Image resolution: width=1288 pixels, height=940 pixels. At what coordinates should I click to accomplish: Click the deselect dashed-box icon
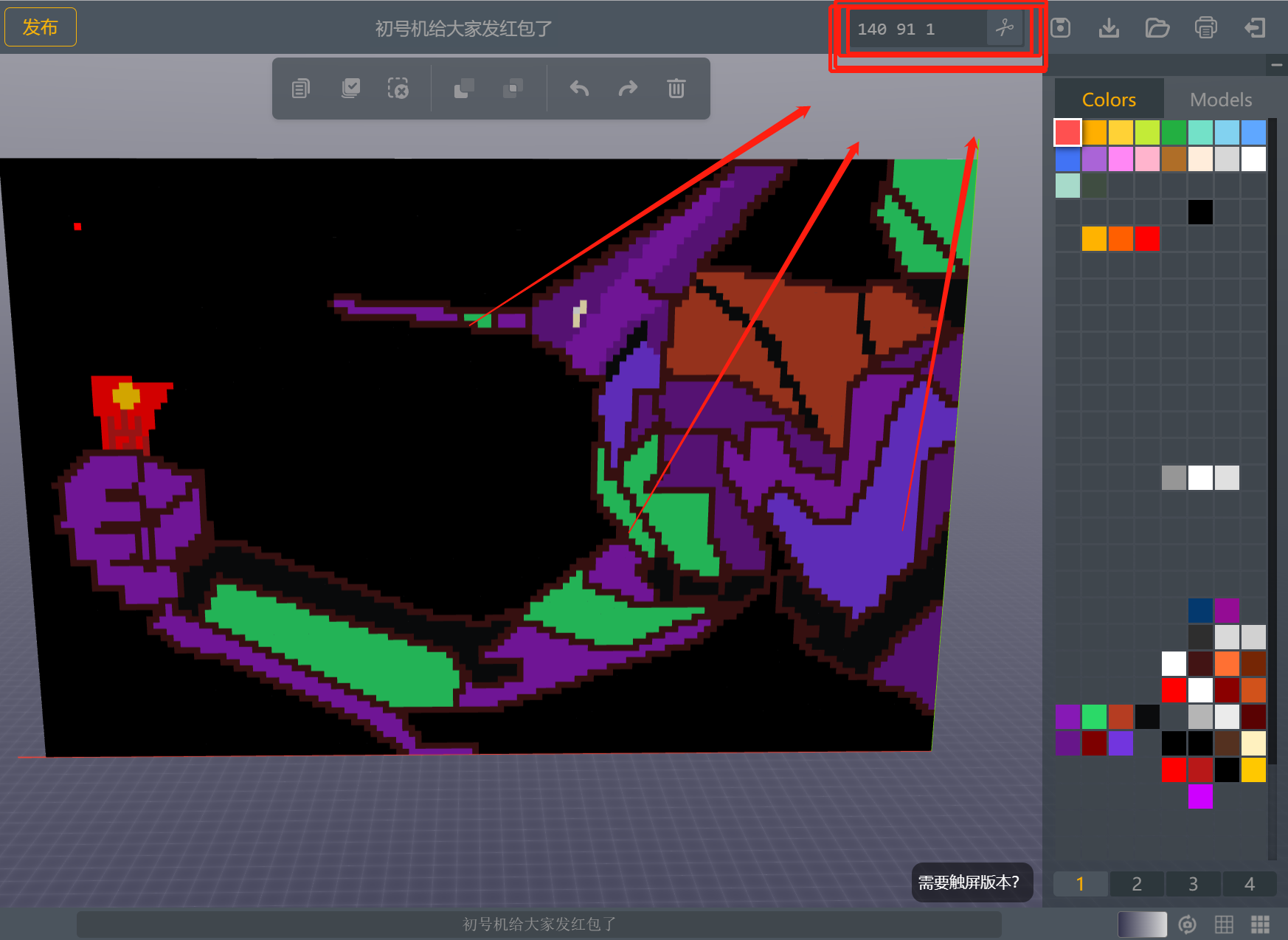pyautogui.click(x=398, y=89)
